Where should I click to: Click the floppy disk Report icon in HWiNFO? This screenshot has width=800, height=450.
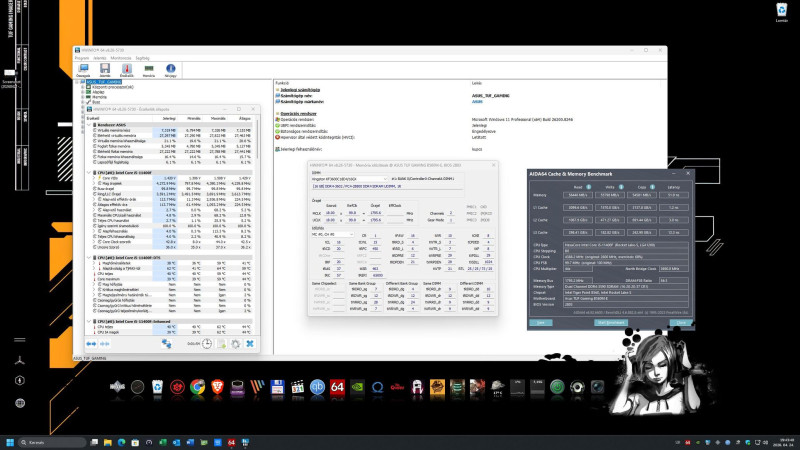click(x=105, y=70)
